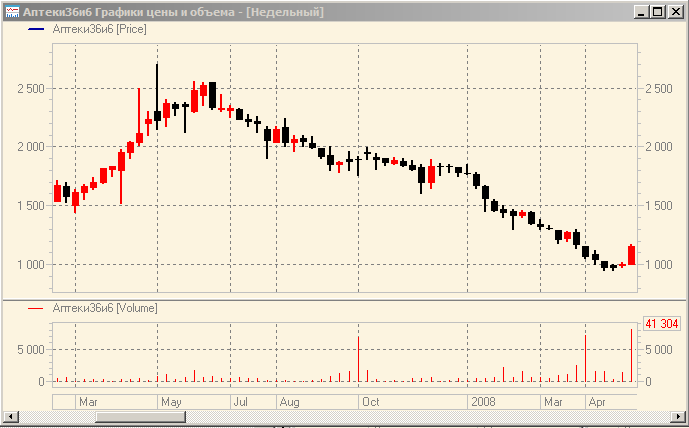Click the Jul label on time axis
The height and width of the screenshot is (428, 689).
point(241,402)
